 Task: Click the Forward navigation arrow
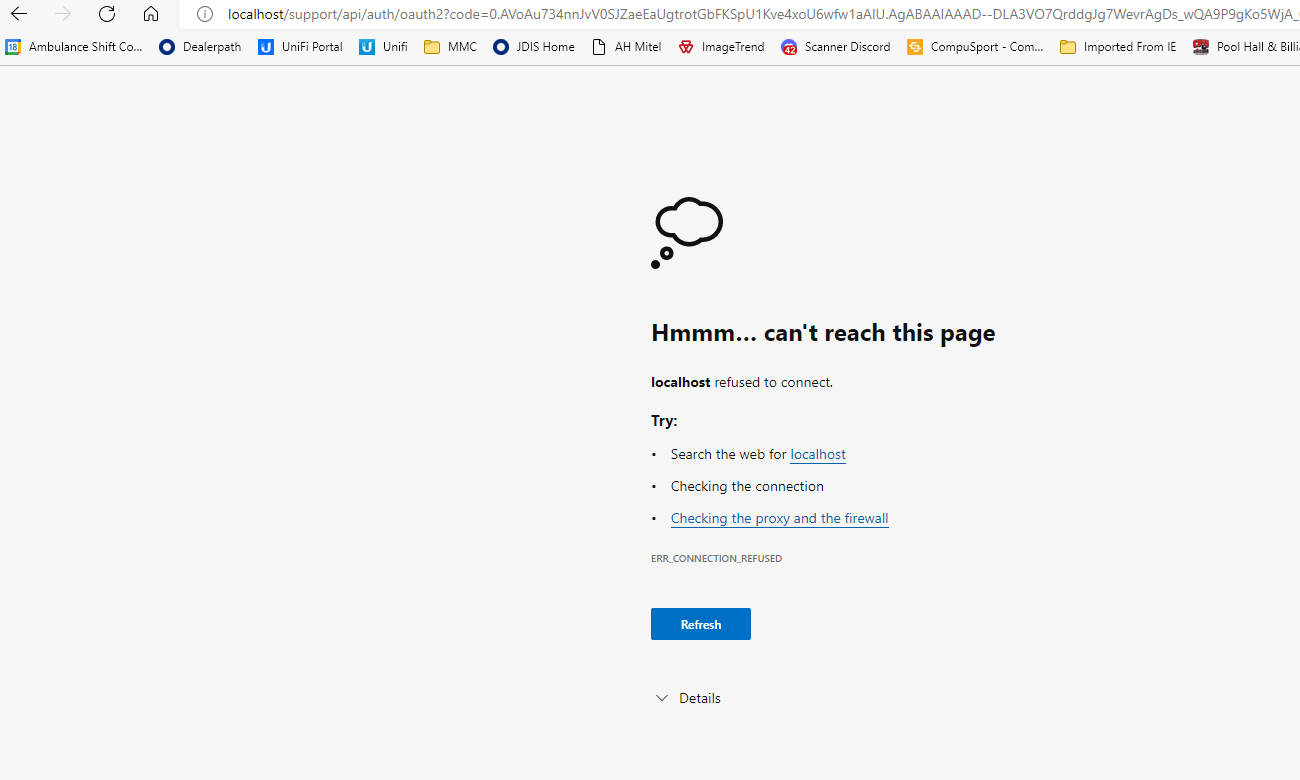click(63, 14)
